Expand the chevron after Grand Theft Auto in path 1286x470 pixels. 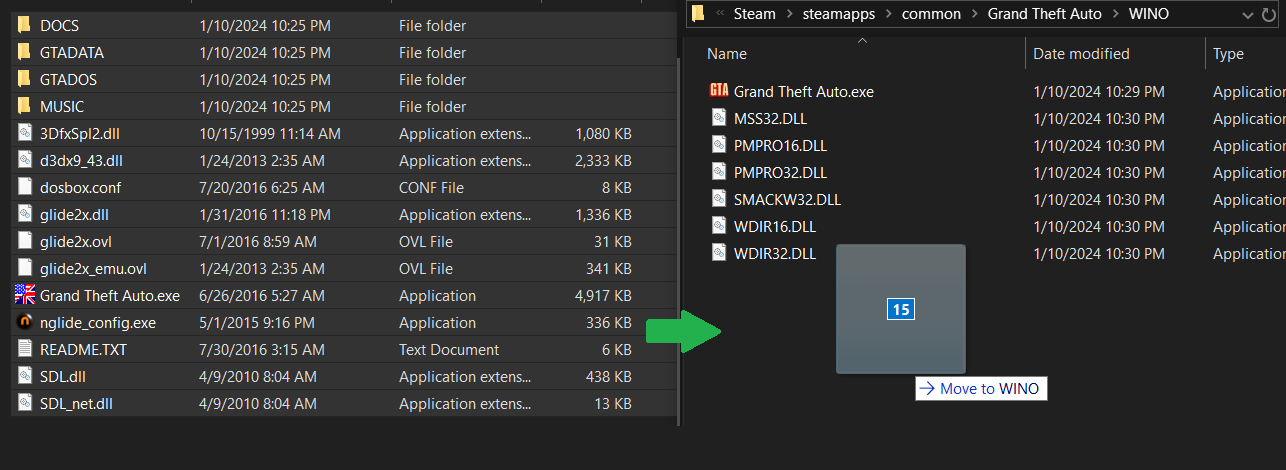[x=1114, y=14]
